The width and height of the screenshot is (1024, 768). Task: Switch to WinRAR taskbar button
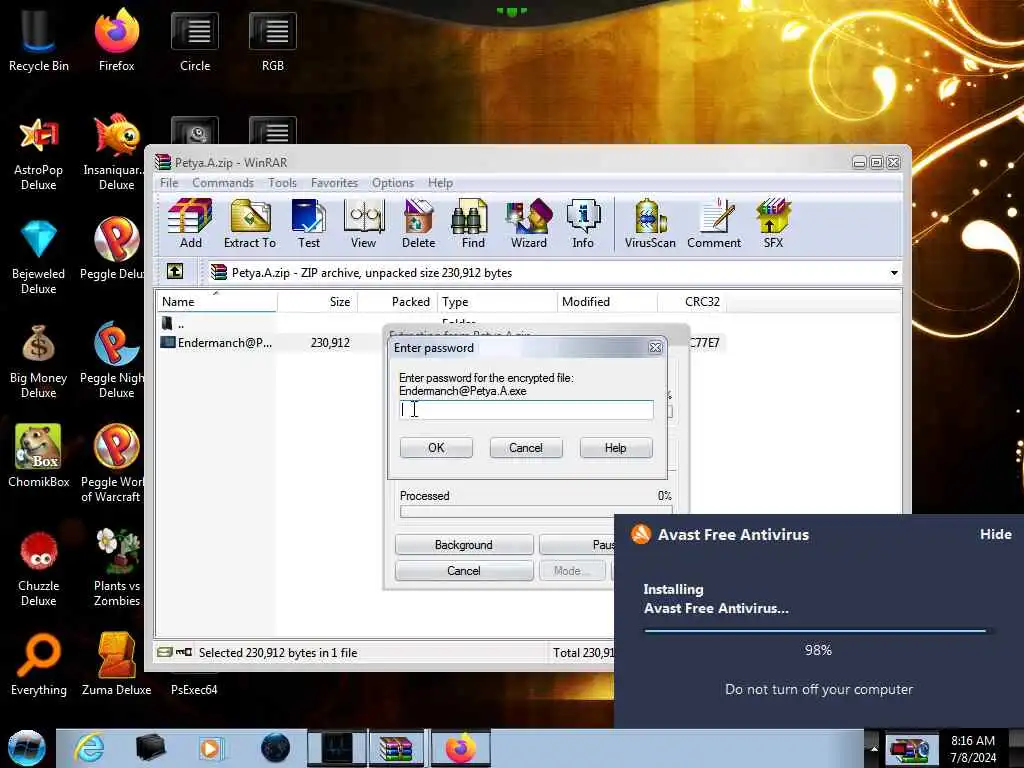click(396, 748)
